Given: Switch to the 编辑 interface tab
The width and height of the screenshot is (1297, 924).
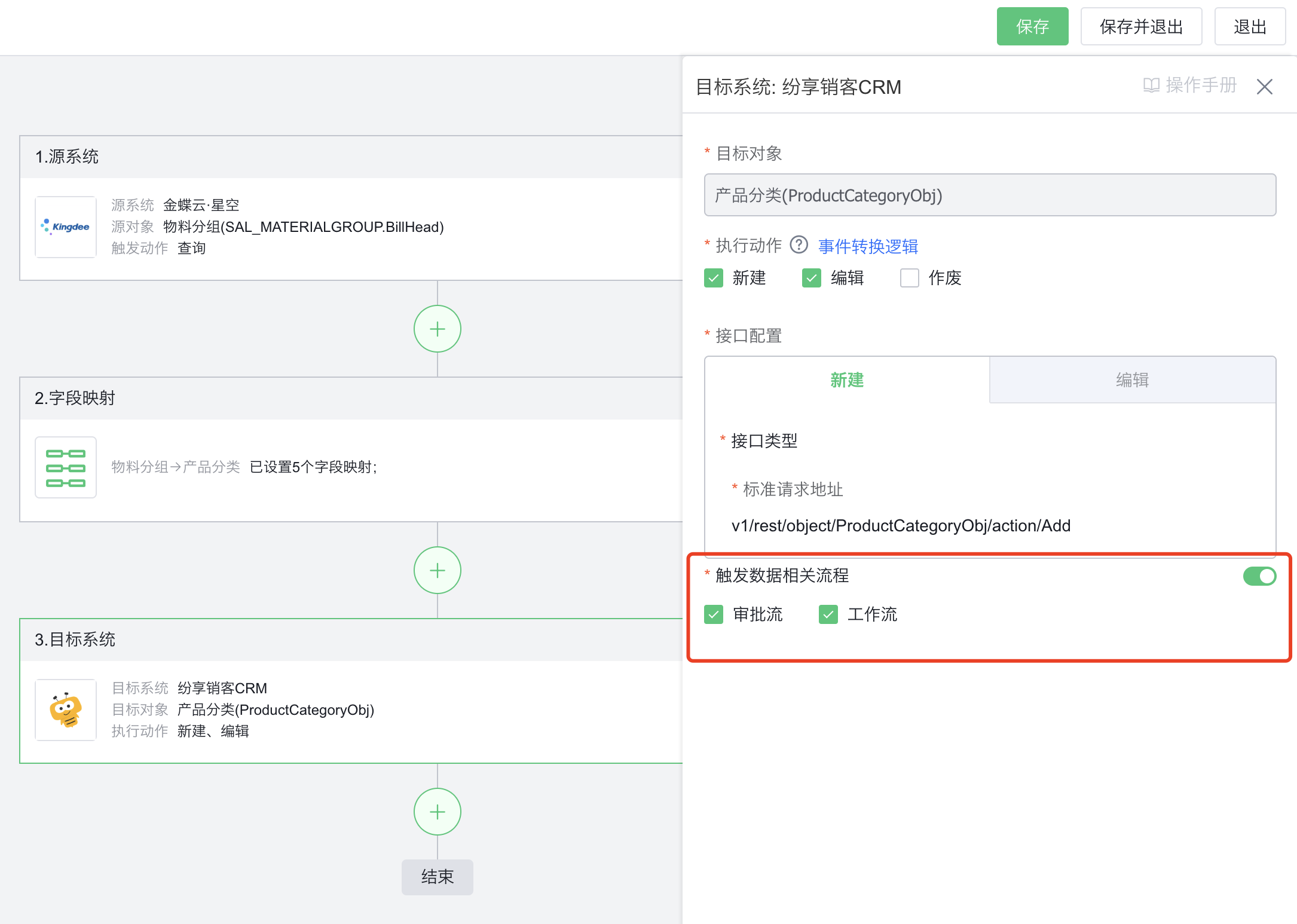Looking at the screenshot, I should point(1132,380).
